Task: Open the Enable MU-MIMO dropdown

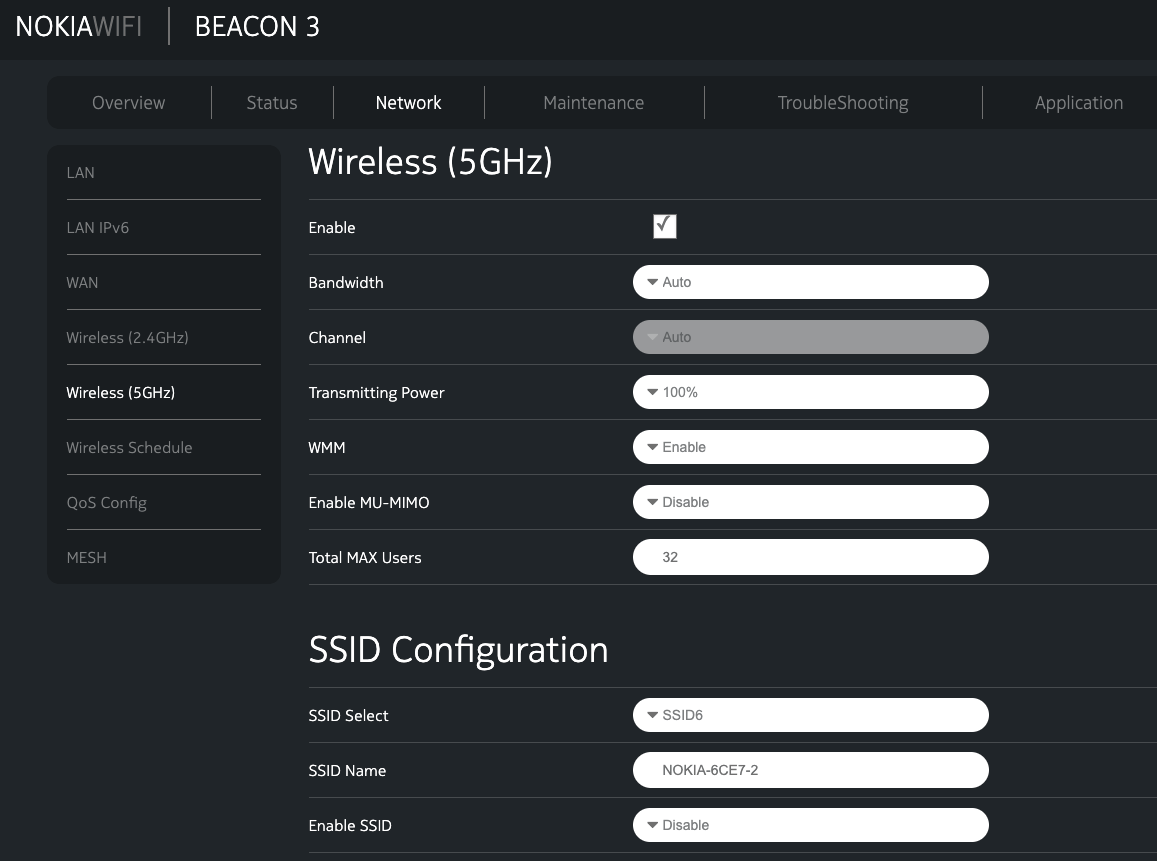Action: [x=810, y=502]
